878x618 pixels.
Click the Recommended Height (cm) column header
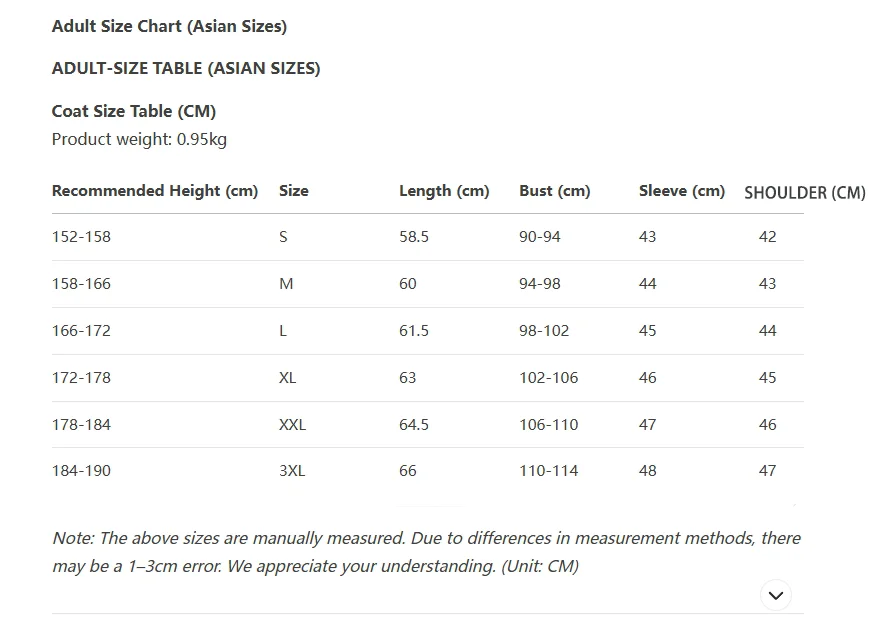tap(155, 191)
